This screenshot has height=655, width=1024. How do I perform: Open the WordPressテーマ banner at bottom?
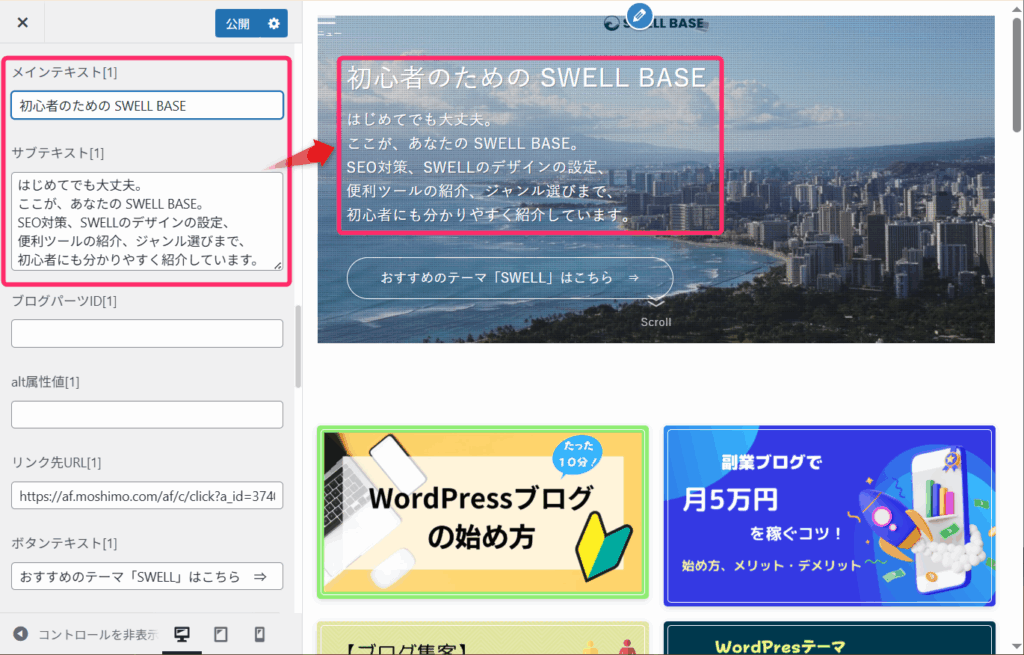click(829, 638)
